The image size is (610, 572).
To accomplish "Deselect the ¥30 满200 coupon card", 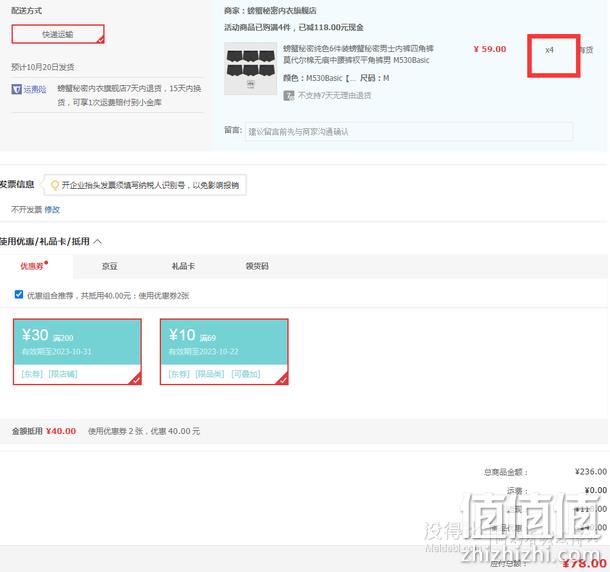I will click(77, 352).
